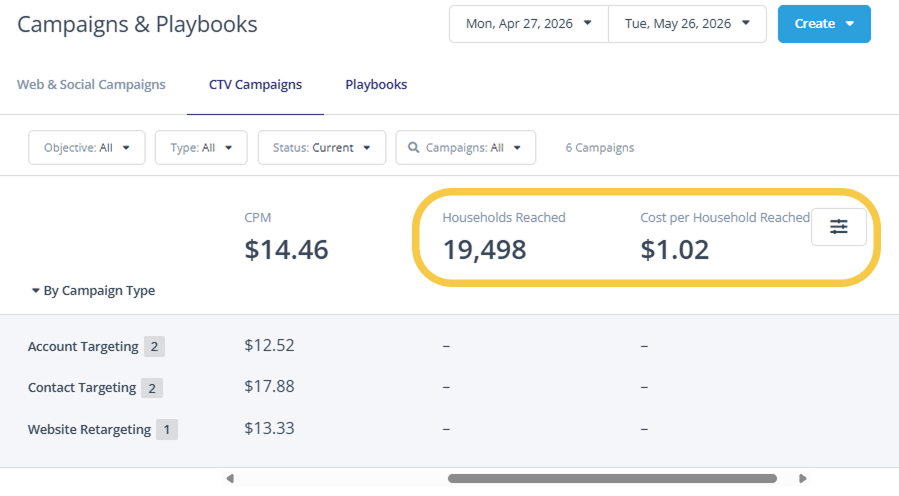Click the CPM column header
This screenshot has width=899, height=496.
257,218
